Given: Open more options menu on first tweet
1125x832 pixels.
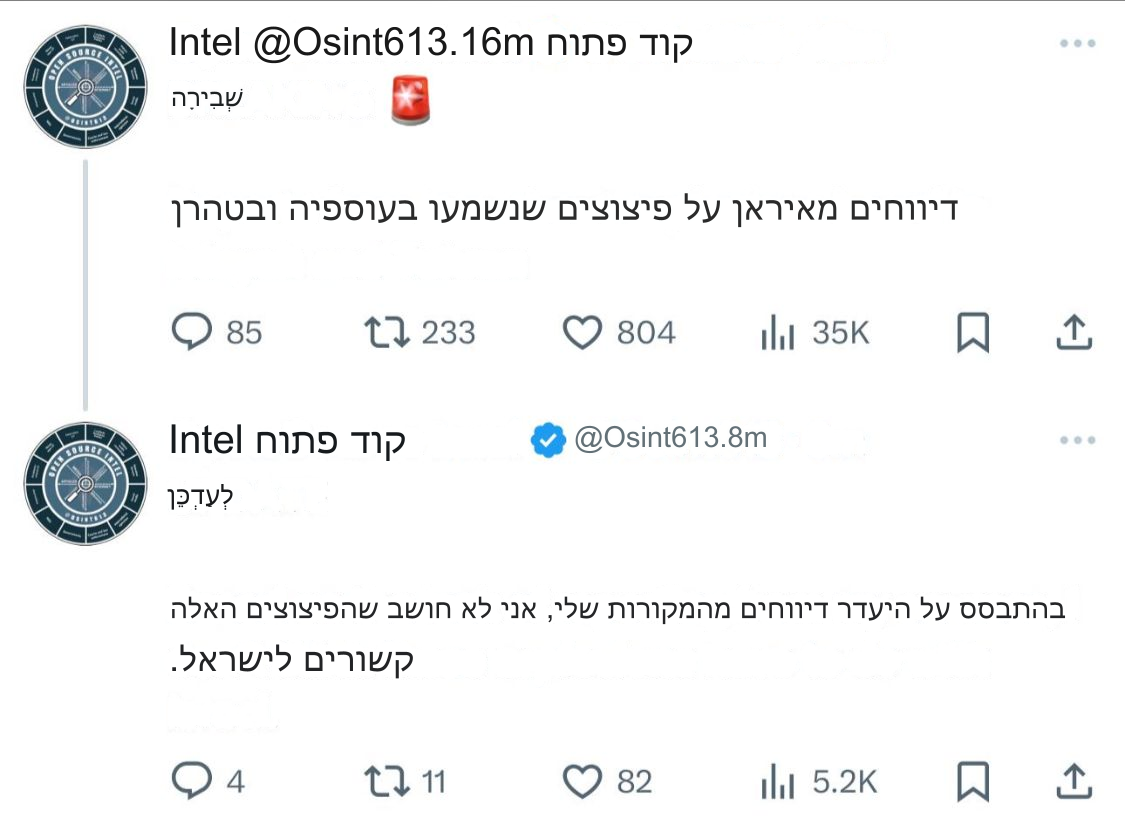Looking at the screenshot, I should click(x=1078, y=44).
